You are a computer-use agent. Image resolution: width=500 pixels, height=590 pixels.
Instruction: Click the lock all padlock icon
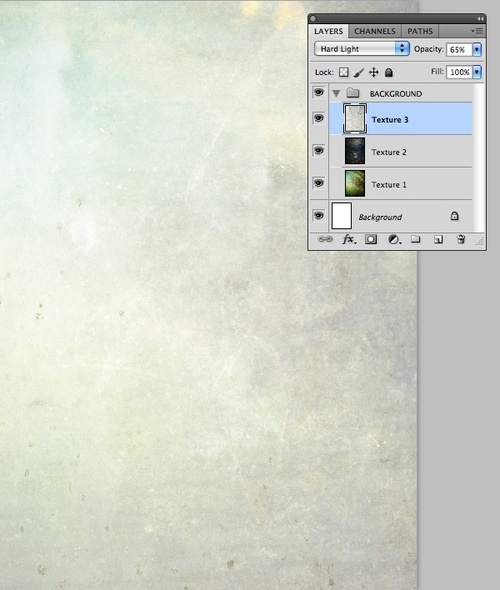pyautogui.click(x=389, y=72)
